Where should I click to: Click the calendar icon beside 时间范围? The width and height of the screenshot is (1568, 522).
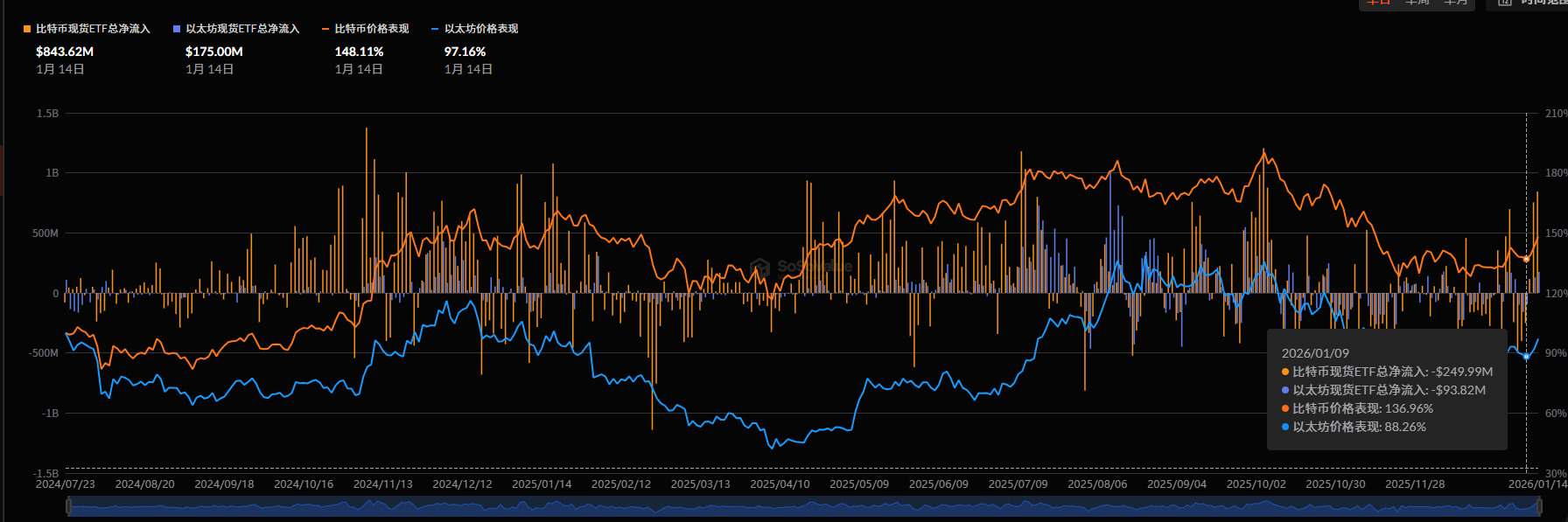pyautogui.click(x=1505, y=3)
